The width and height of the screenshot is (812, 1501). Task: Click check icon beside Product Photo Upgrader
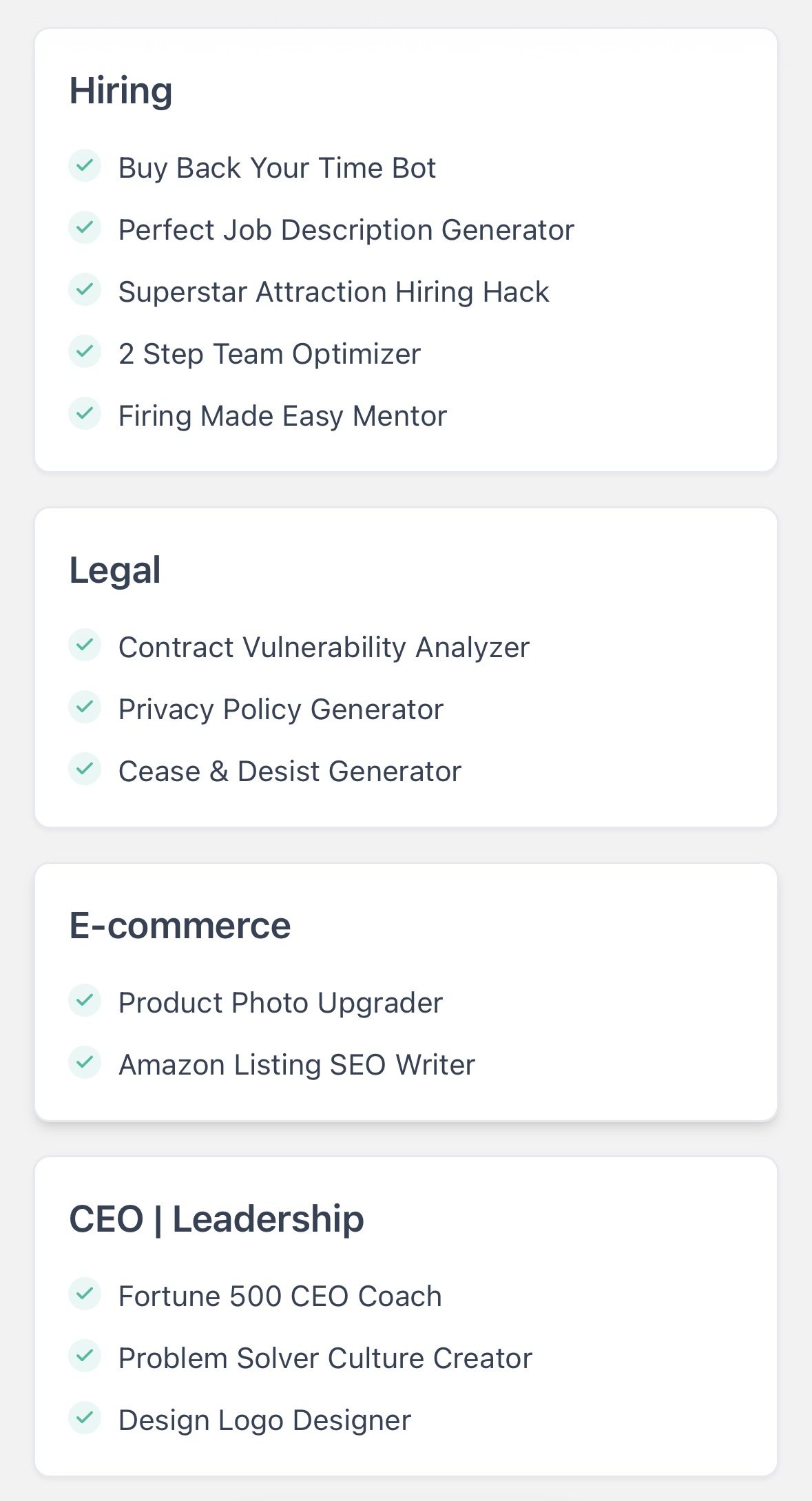[85, 1001]
